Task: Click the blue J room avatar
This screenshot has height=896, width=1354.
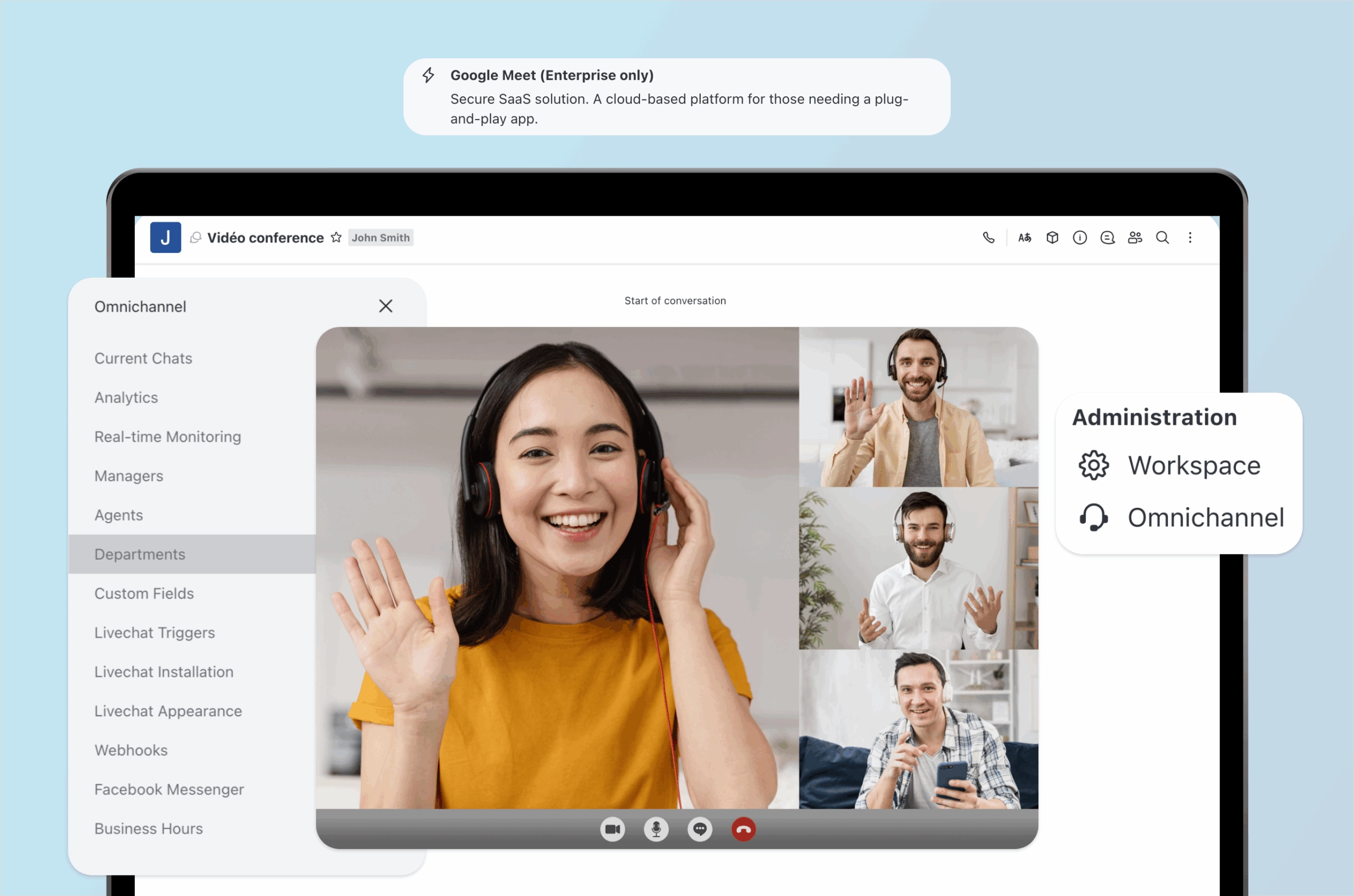Action: click(166, 237)
